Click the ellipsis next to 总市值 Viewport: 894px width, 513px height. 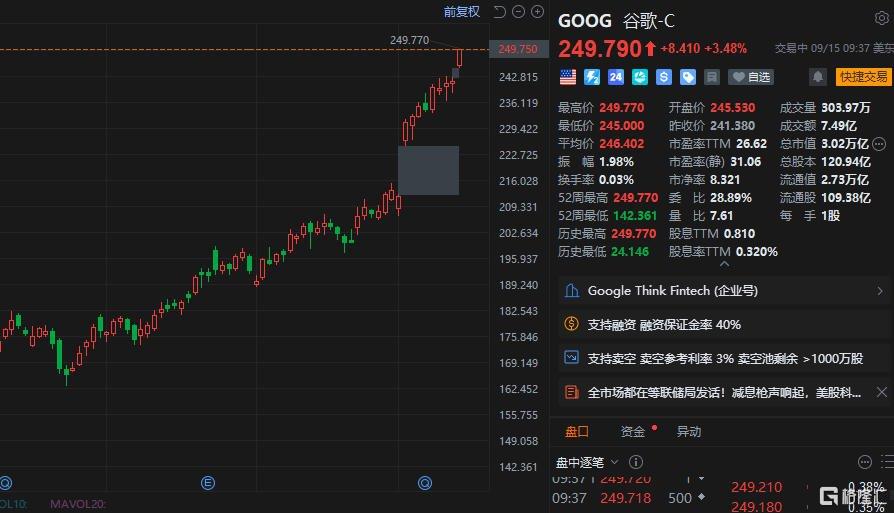pos(879,144)
